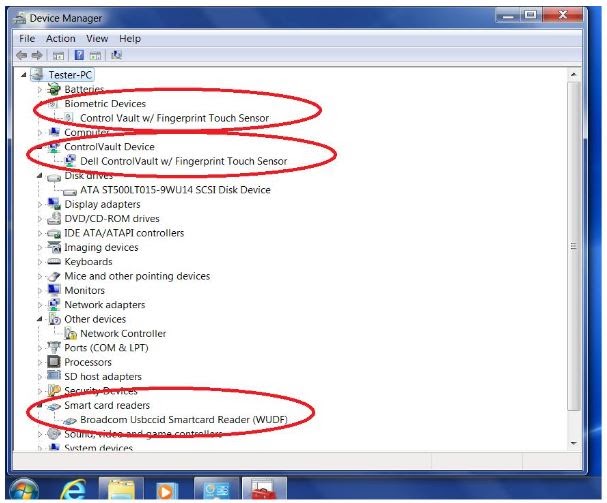Click the Ports (COM & LPT) icon
607x503 pixels.
(x=54, y=347)
